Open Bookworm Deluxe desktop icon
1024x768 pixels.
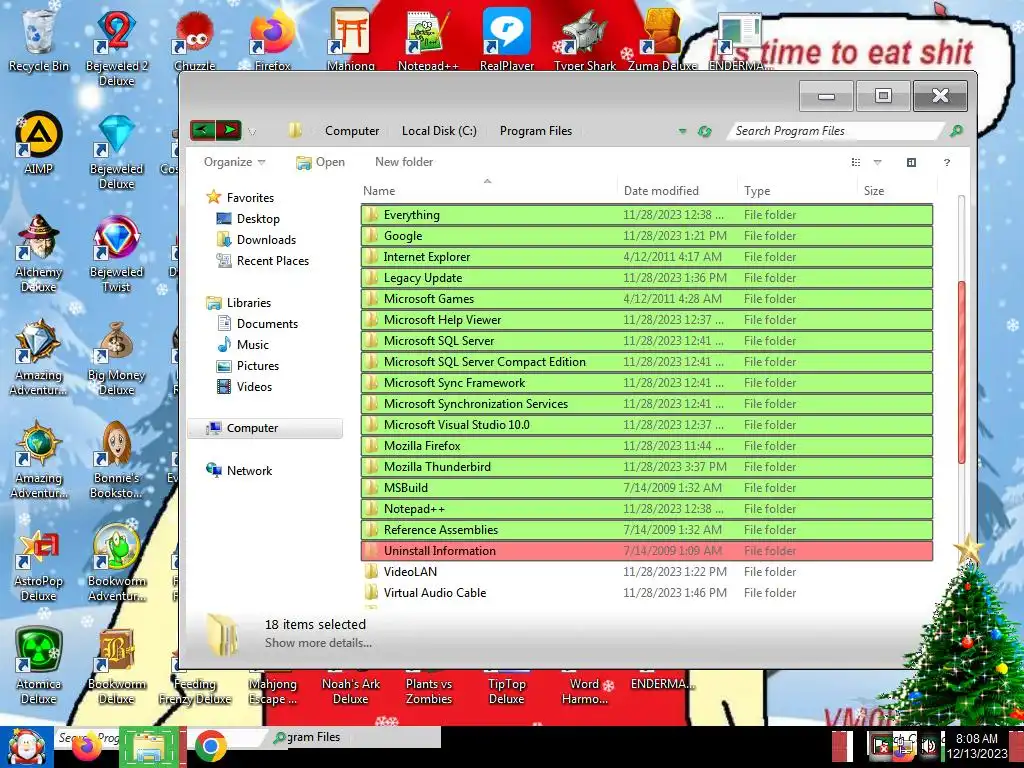(116, 666)
